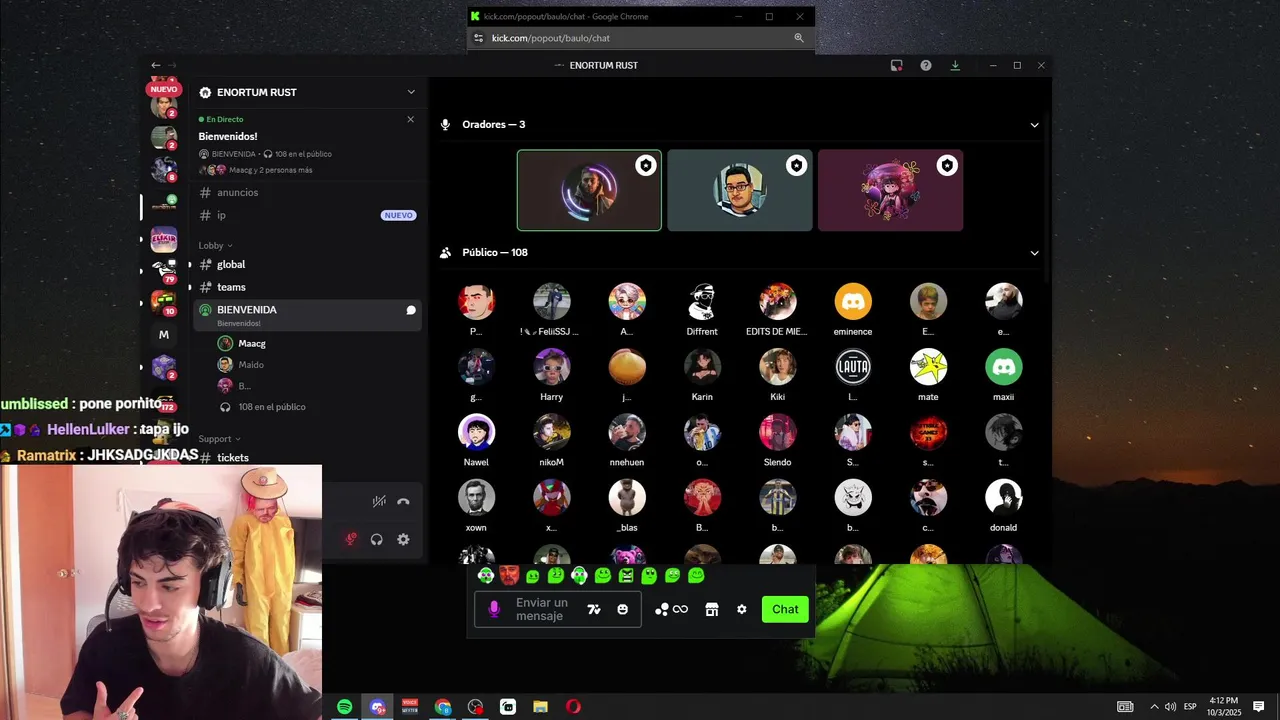Open the Discord help question-mark icon

pos(926,65)
